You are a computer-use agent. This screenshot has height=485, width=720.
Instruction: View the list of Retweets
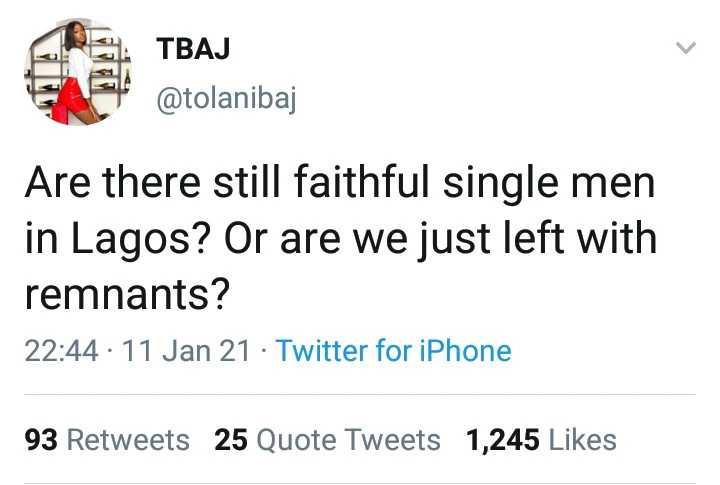(x=106, y=440)
